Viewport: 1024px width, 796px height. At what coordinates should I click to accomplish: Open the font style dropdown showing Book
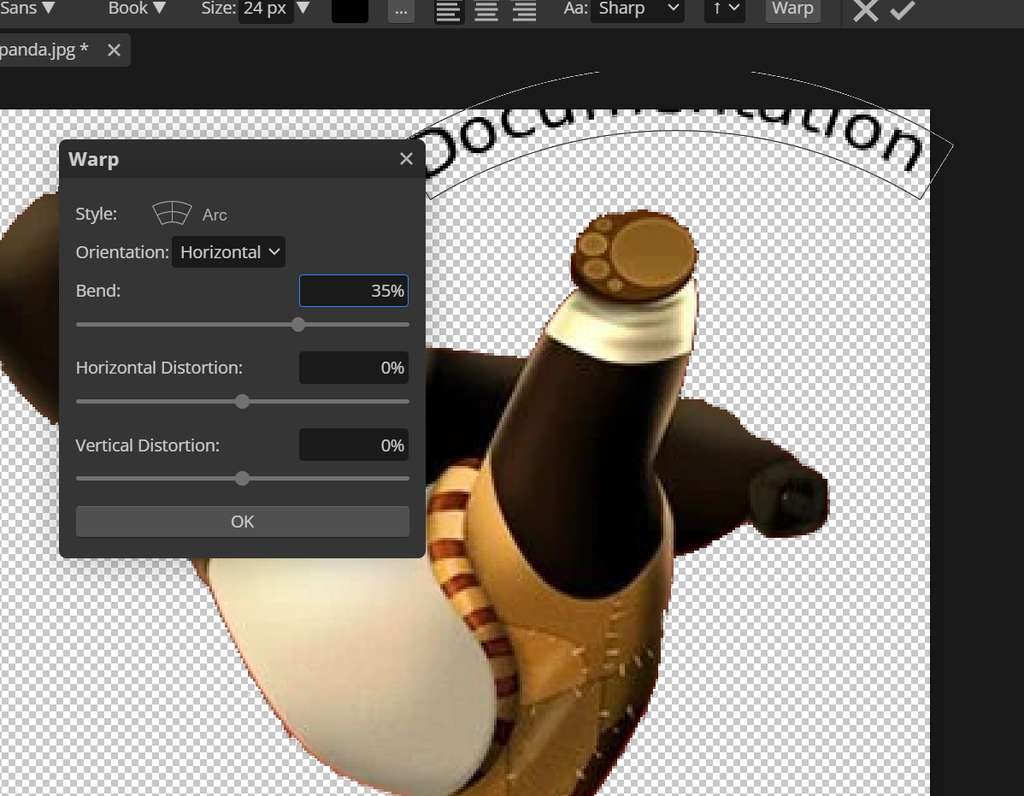tap(136, 8)
